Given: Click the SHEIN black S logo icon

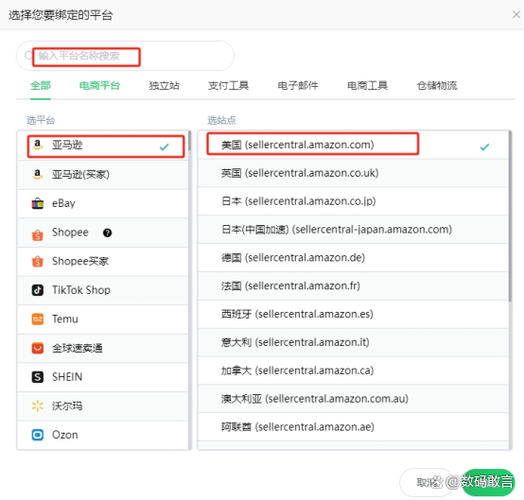Looking at the screenshot, I should [x=37, y=377].
